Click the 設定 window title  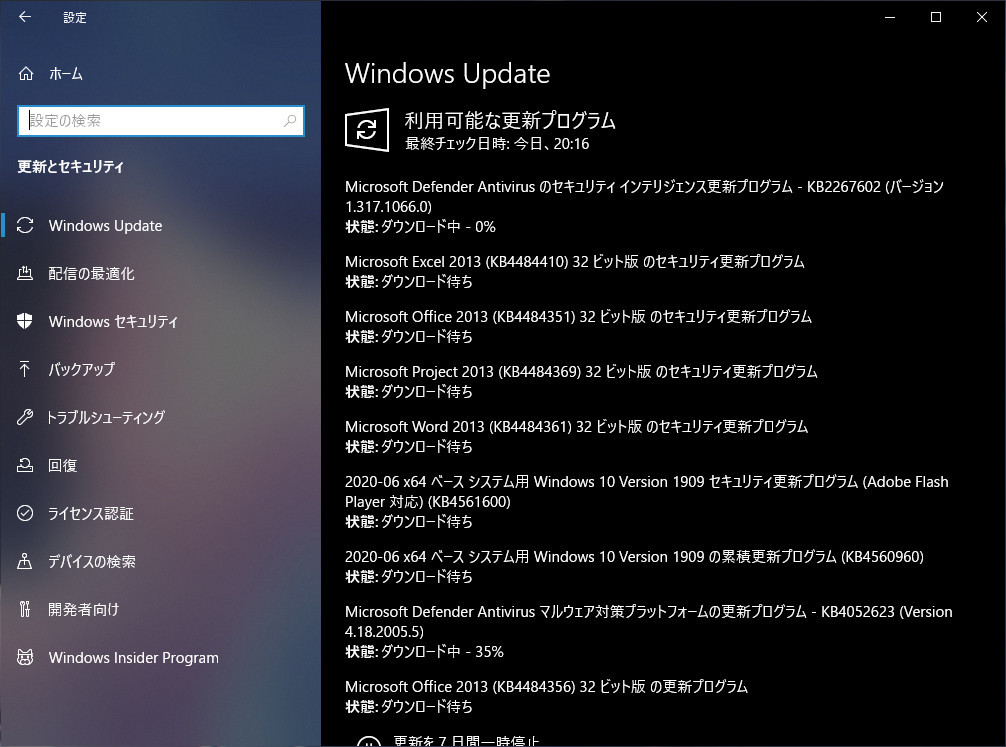point(74,17)
